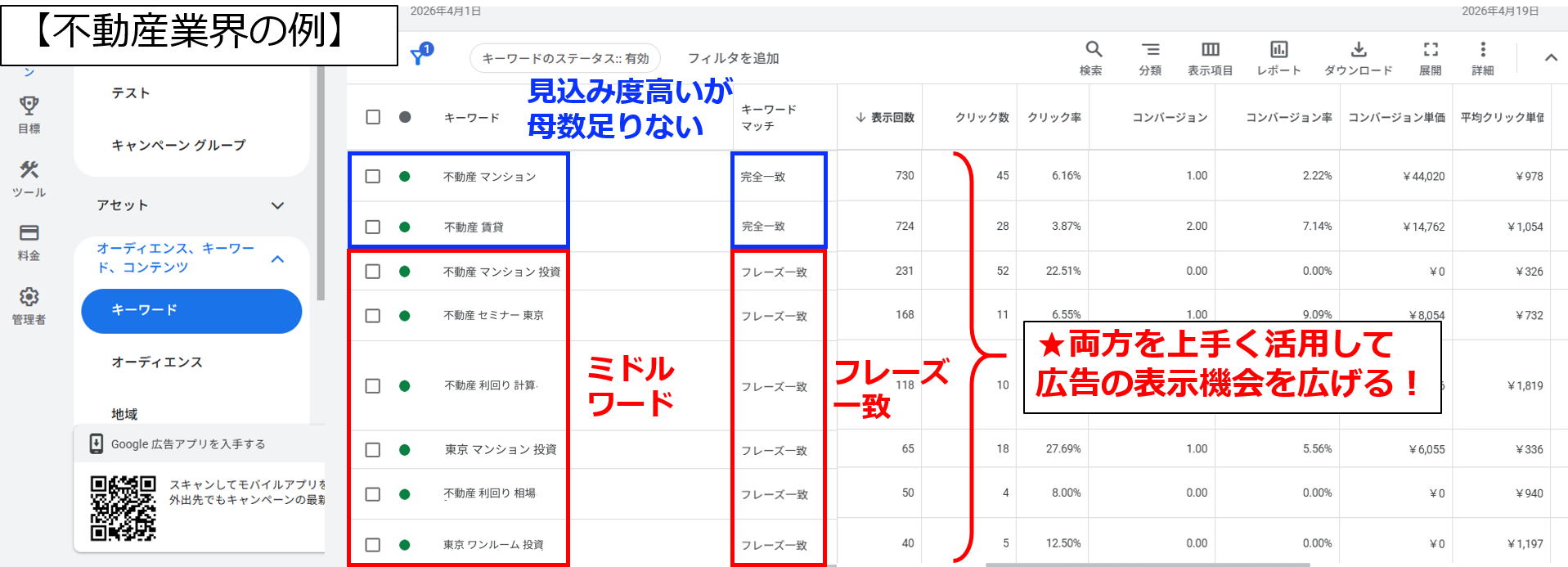Click the 展開 expand view icon
Screen dimensions: 1568x567
(x=1430, y=50)
